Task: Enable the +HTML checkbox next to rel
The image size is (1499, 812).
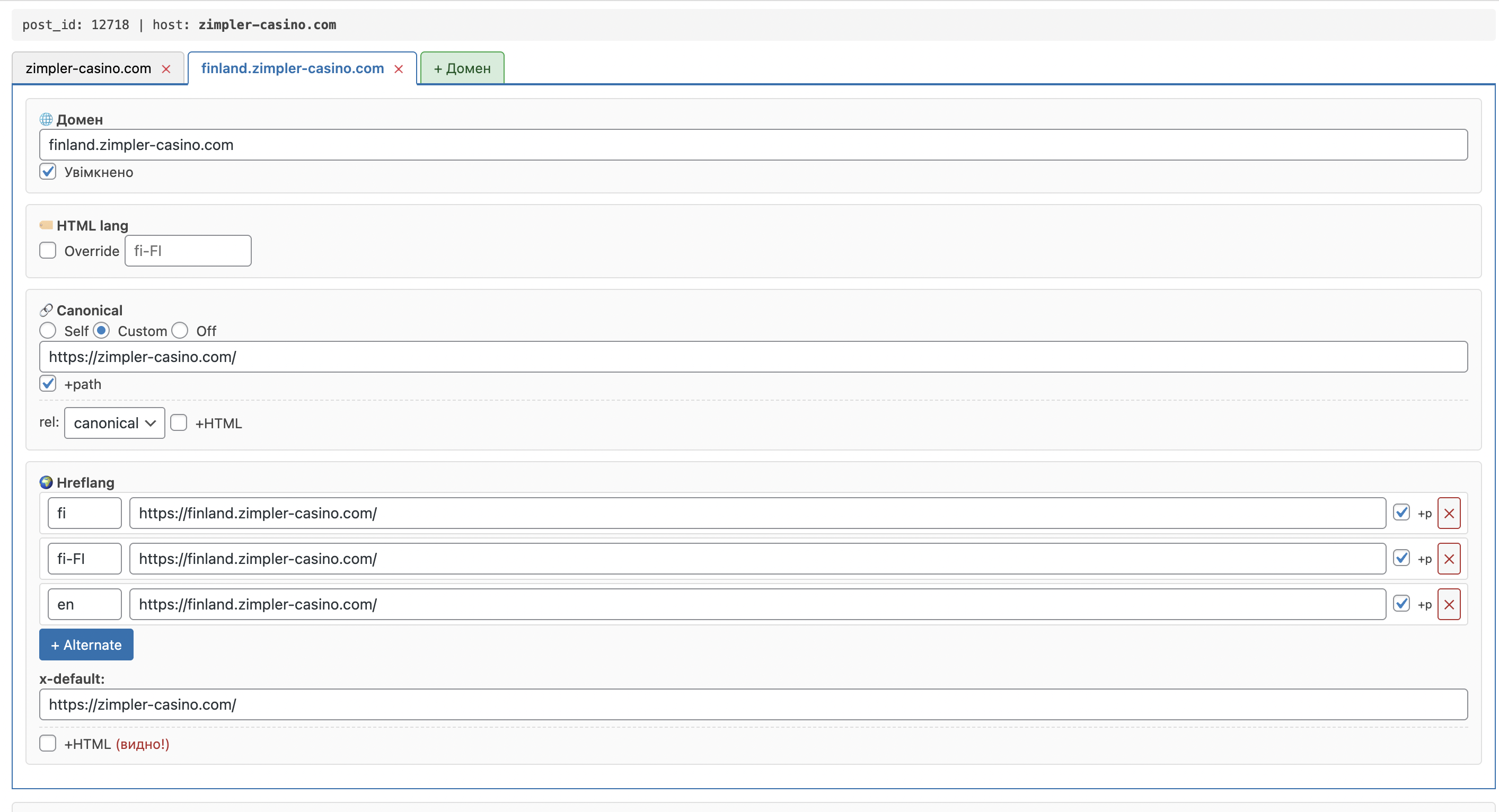Action: (x=179, y=422)
